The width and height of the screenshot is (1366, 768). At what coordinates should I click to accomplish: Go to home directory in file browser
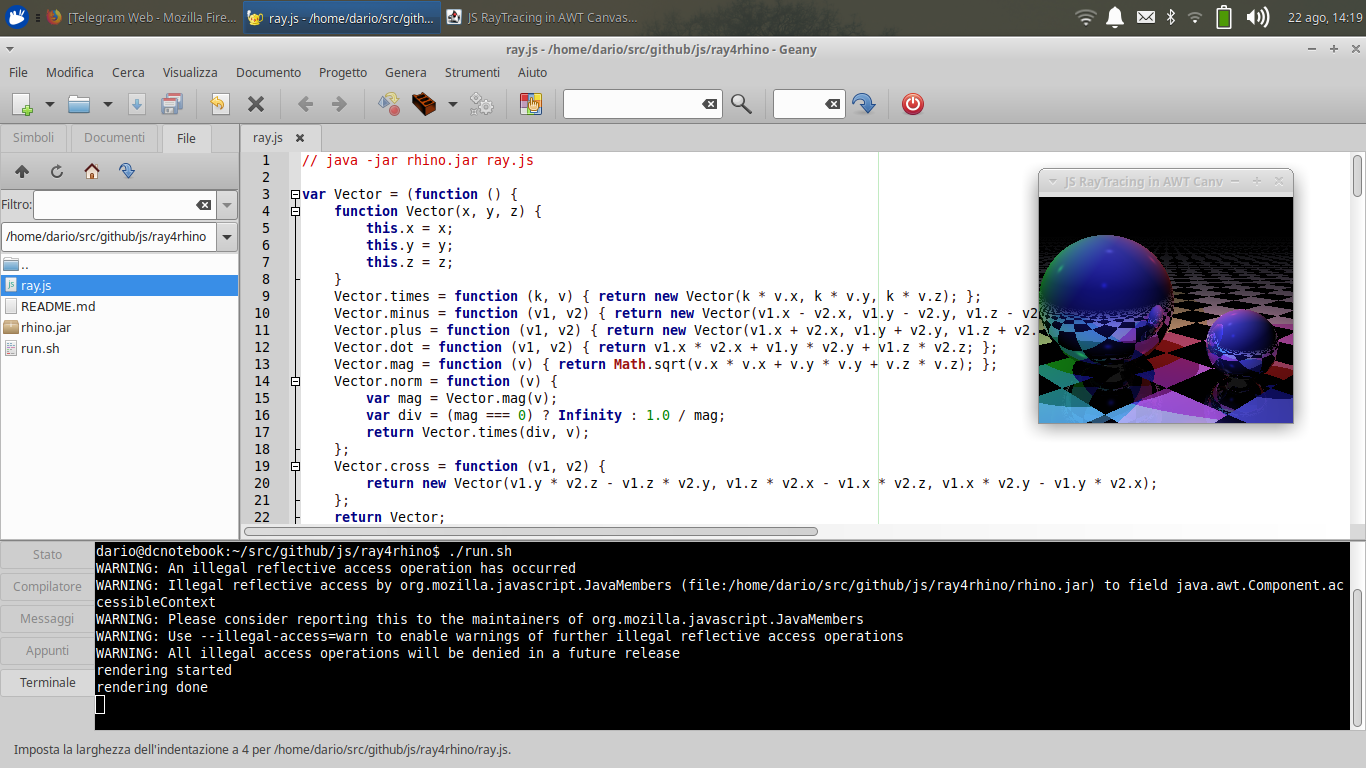pos(92,171)
